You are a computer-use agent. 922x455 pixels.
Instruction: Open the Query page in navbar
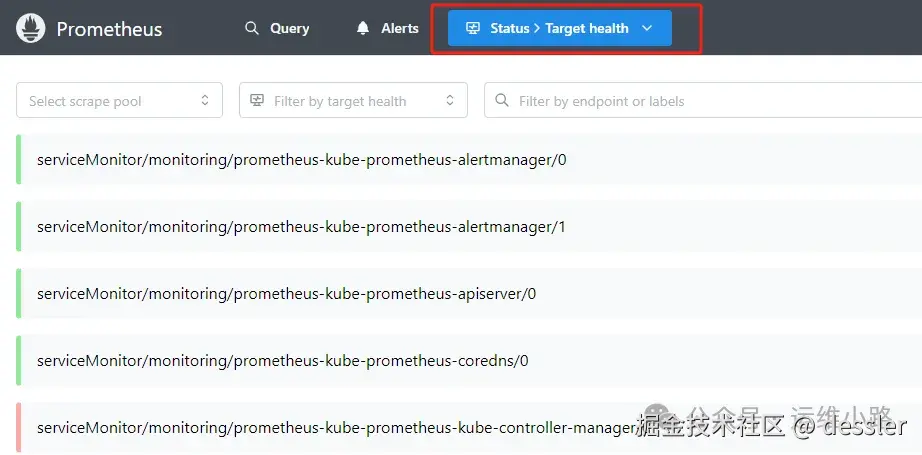278,28
